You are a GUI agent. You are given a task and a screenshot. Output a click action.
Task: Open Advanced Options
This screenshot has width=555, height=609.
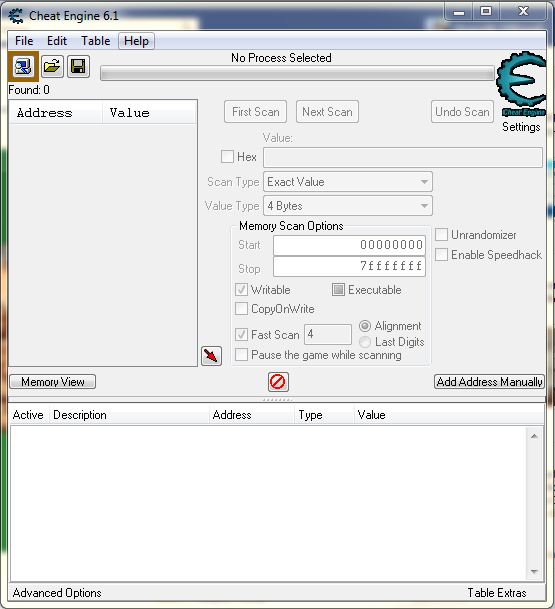(x=57, y=593)
